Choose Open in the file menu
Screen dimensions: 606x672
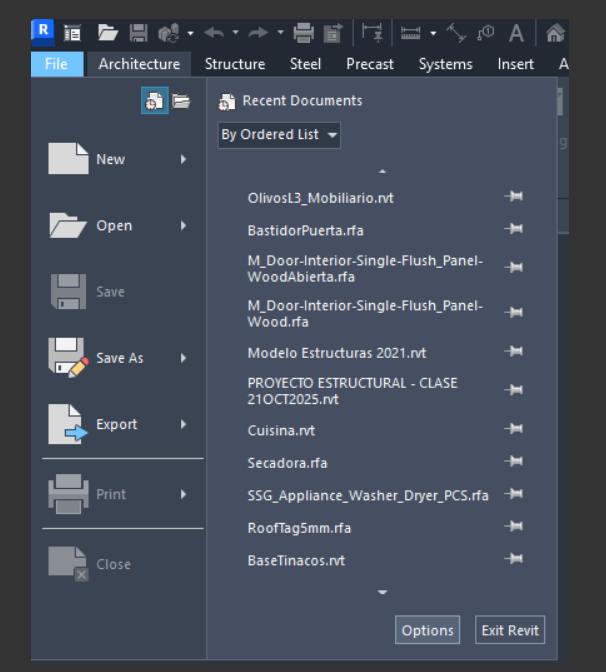click(118, 225)
